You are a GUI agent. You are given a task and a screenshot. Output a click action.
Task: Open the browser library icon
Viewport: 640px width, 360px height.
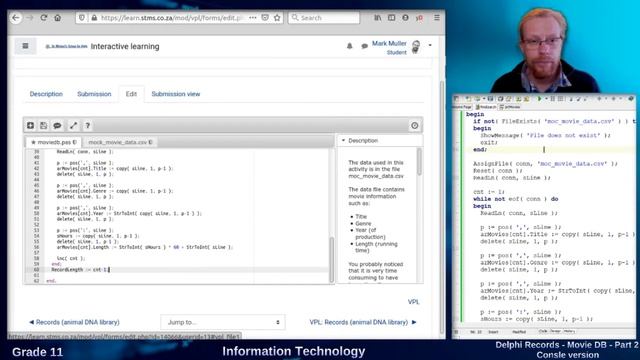(x=378, y=18)
